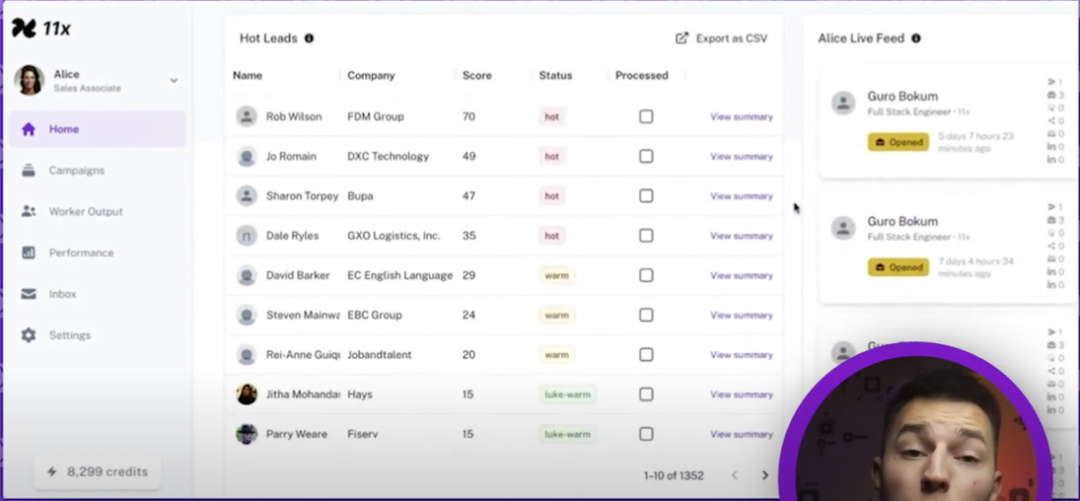Click the Alice Live Feed info icon
The height and width of the screenshot is (501, 1080).
pyautogui.click(x=916, y=39)
